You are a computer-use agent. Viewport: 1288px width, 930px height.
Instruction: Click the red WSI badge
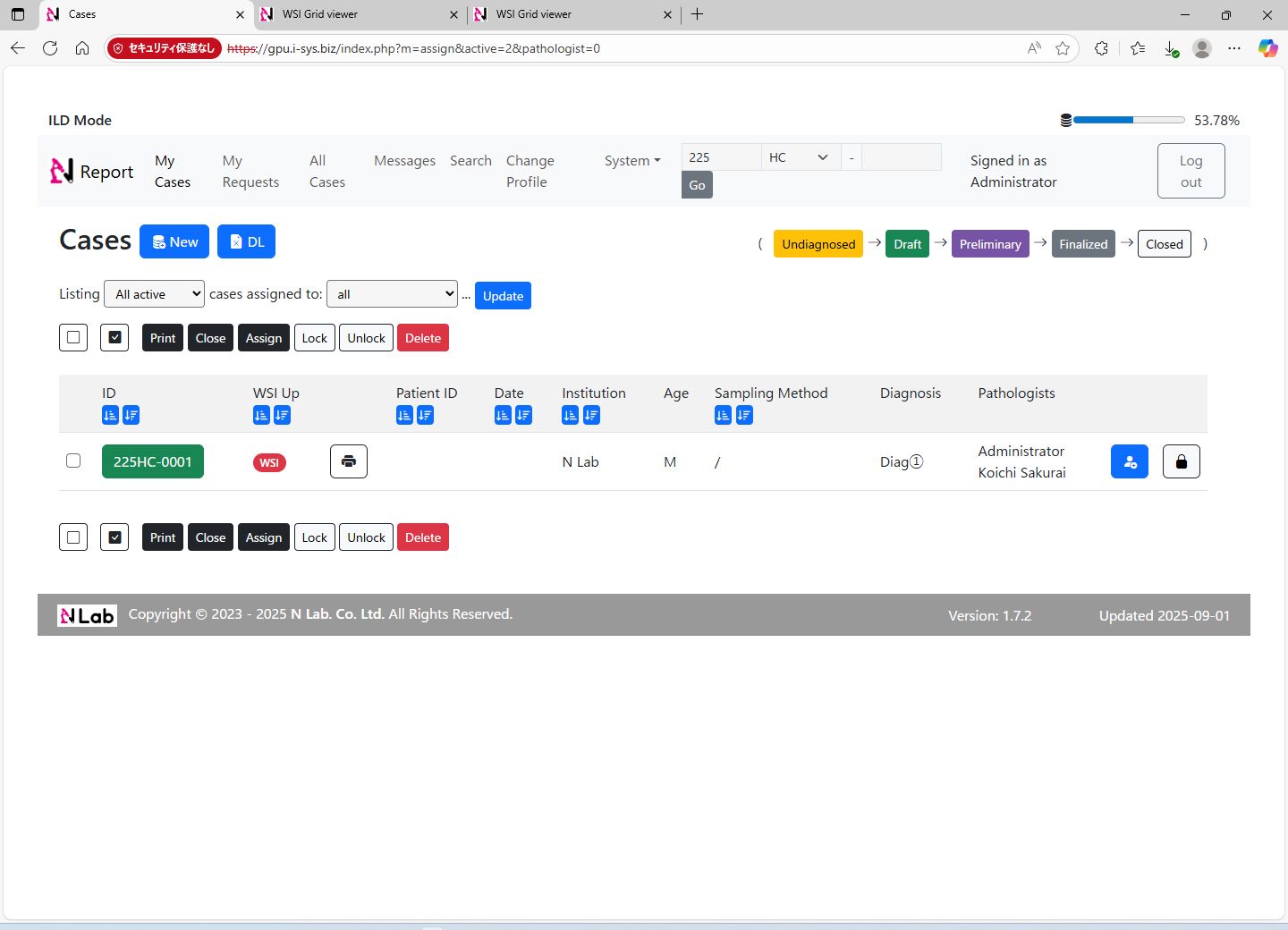(x=269, y=462)
